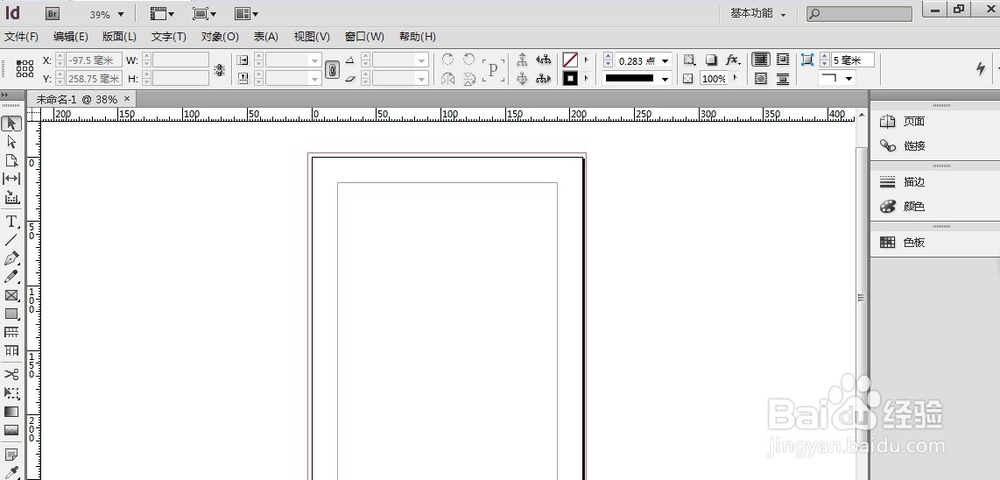Select the Selection tool arrow

click(11, 124)
